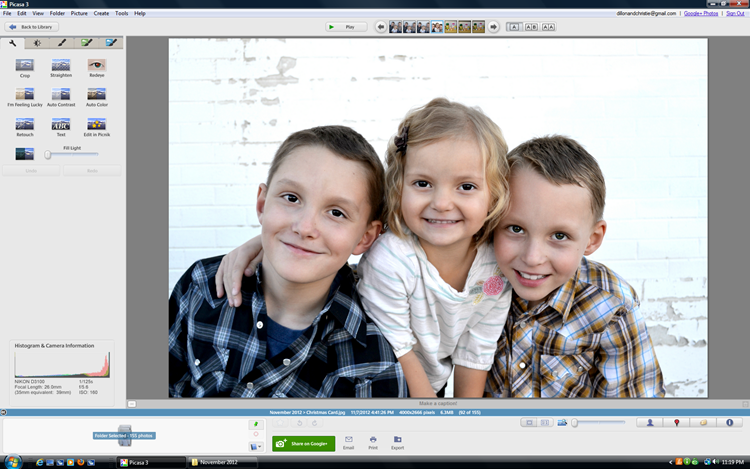The height and width of the screenshot is (469, 750).
Task: Click the Sign Out link
Action: (735, 13)
